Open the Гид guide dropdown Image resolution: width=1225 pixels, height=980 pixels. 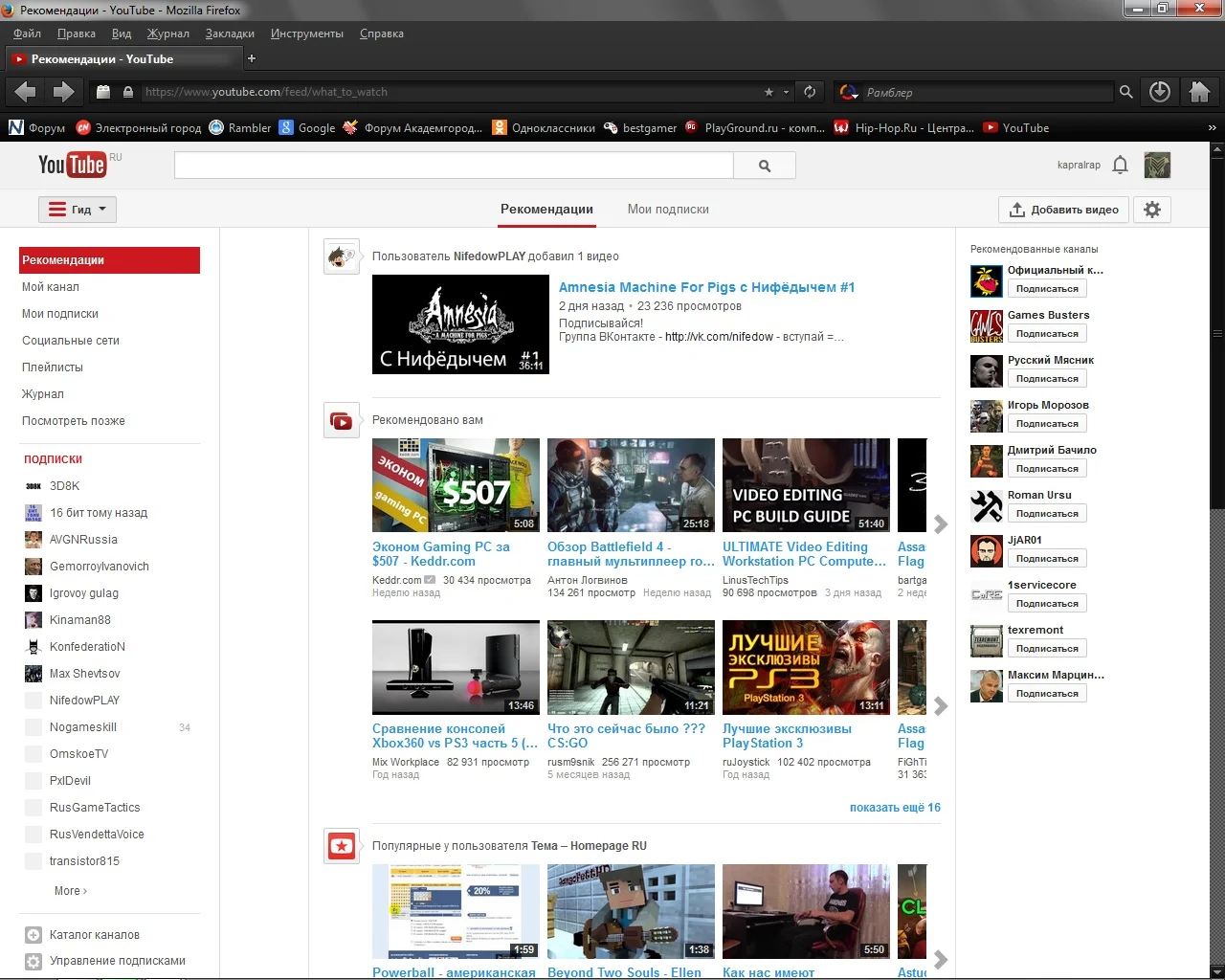pyautogui.click(x=78, y=210)
